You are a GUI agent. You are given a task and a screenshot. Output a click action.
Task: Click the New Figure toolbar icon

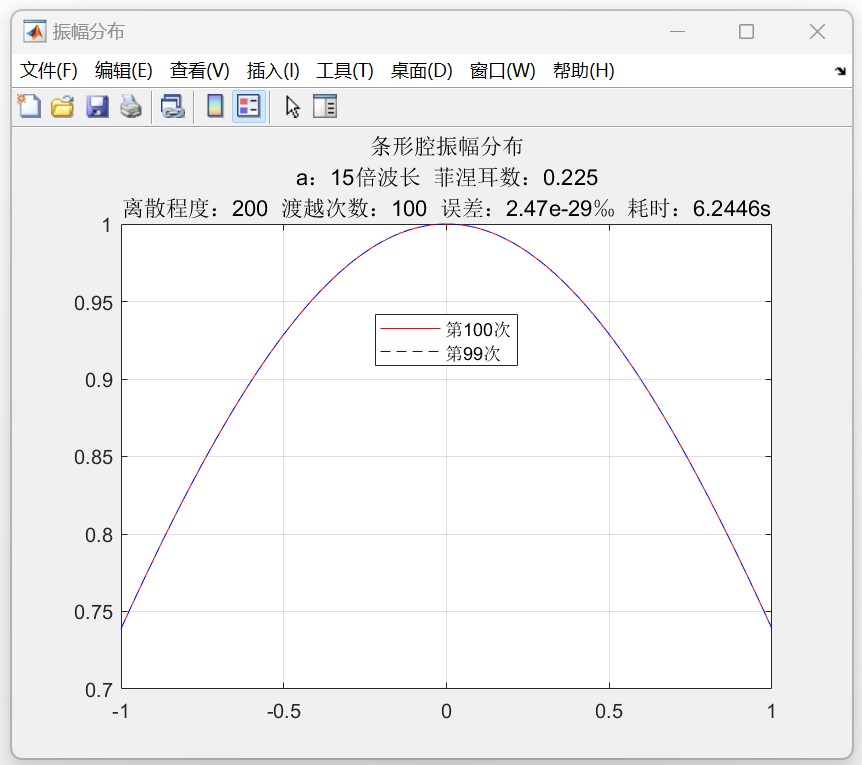coord(29,106)
